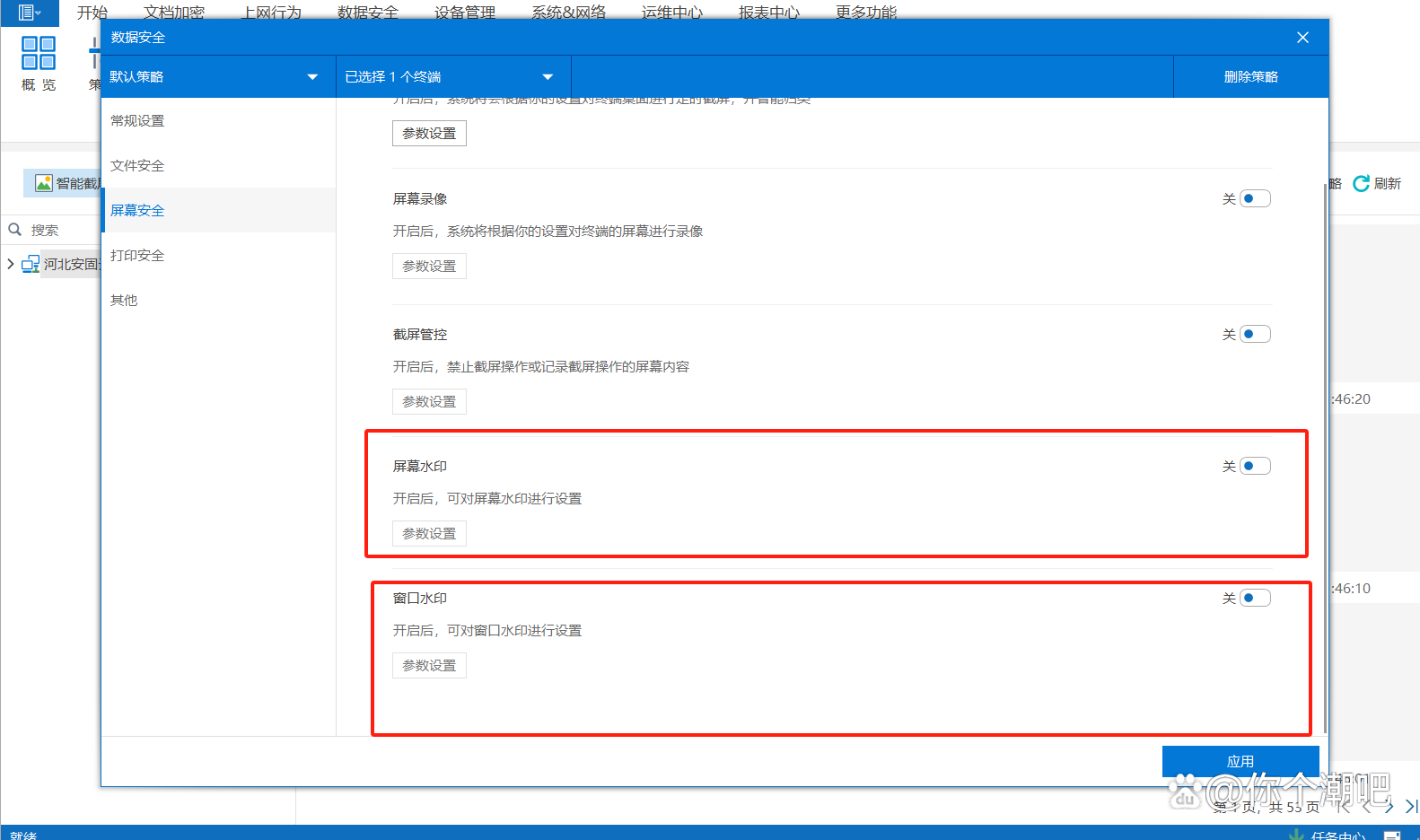Image resolution: width=1420 pixels, height=840 pixels.
Task: Click the 就绪 status bar text
Action: tap(23, 835)
